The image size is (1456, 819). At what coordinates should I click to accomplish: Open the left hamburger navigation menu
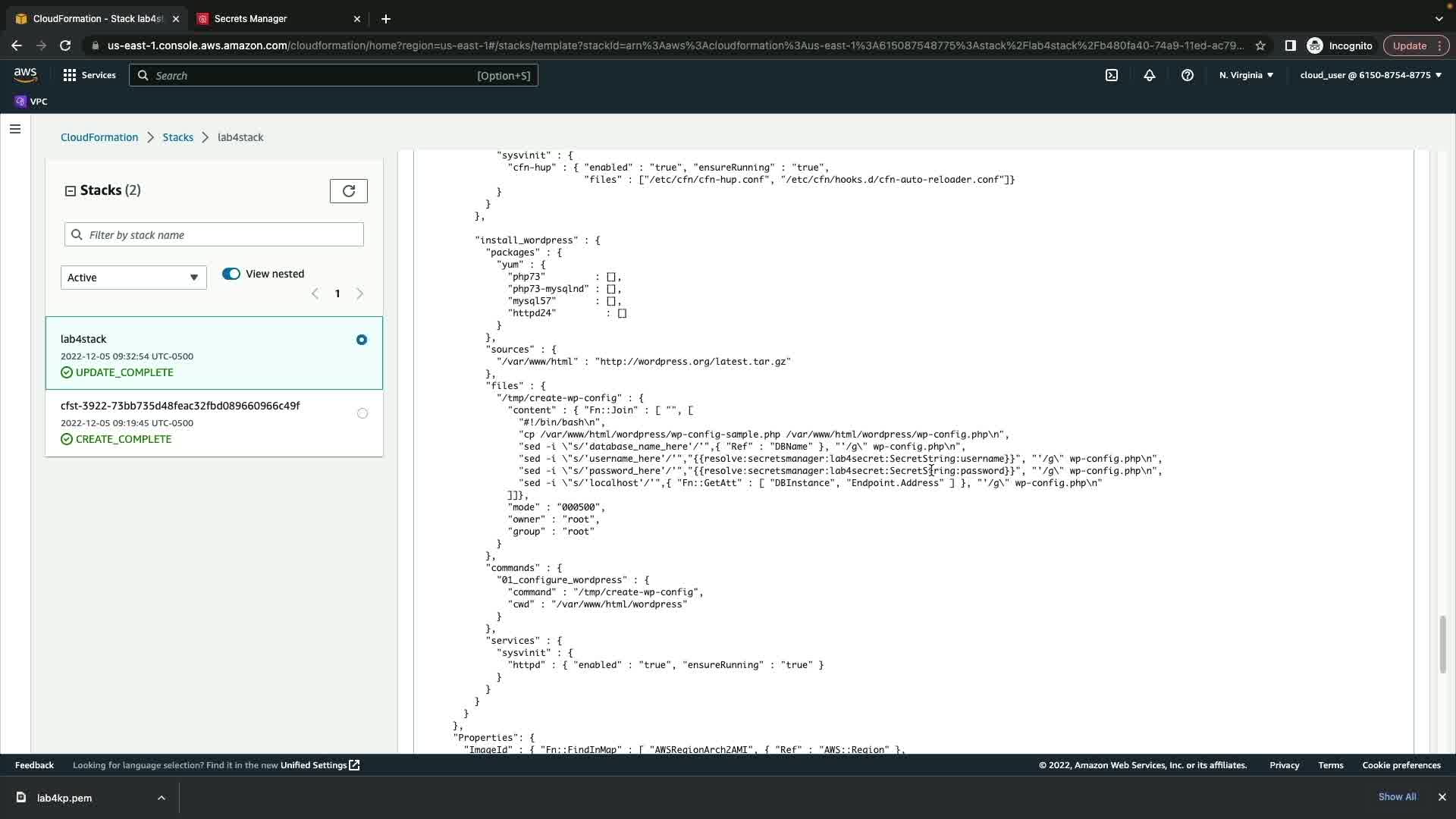pos(14,129)
